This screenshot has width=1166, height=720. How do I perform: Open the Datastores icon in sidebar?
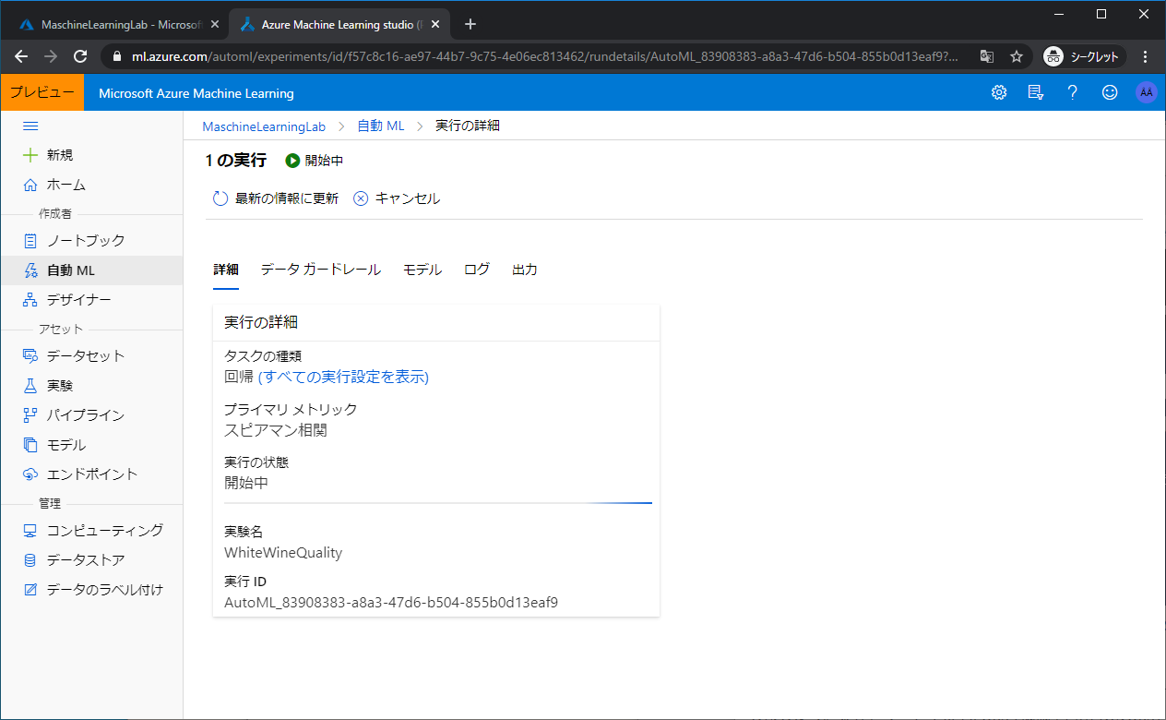tap(30, 560)
